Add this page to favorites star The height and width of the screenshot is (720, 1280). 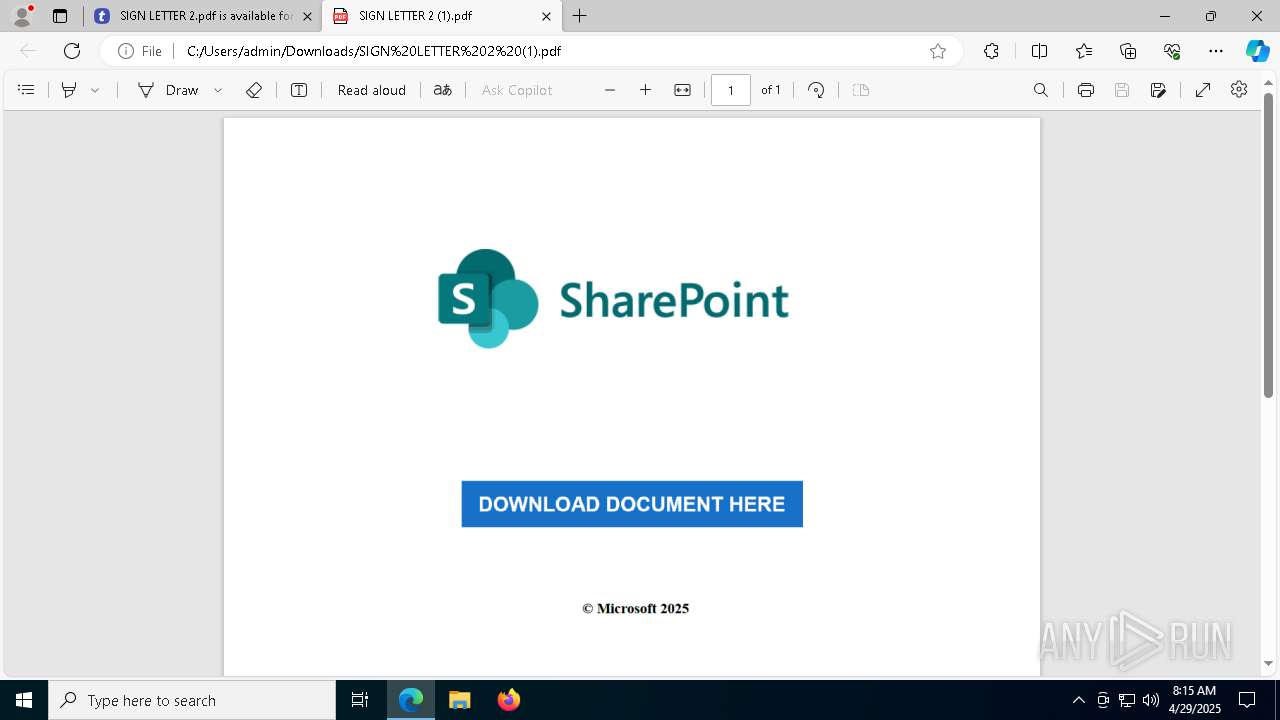[x=938, y=51]
